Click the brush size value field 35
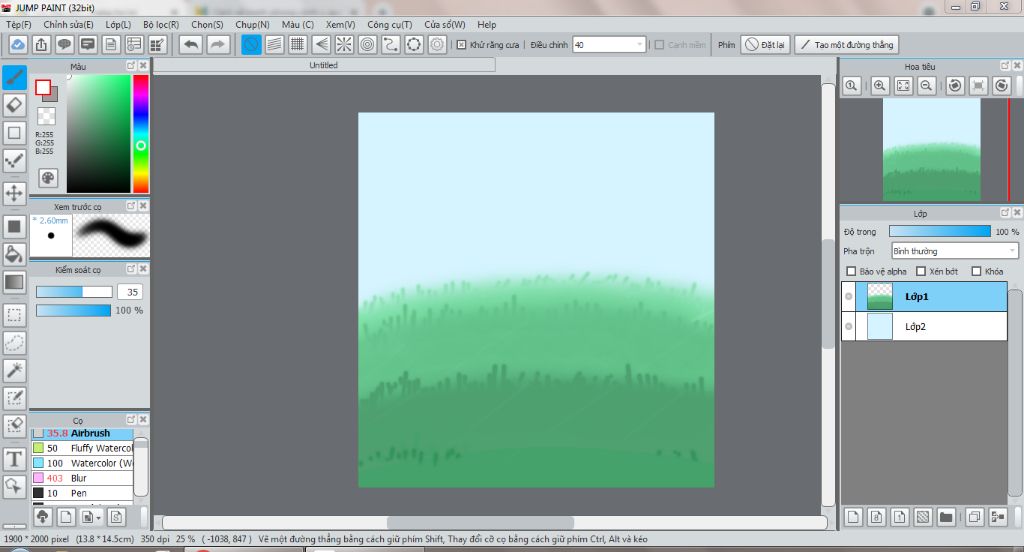Image resolution: width=1024 pixels, height=552 pixels. click(131, 292)
